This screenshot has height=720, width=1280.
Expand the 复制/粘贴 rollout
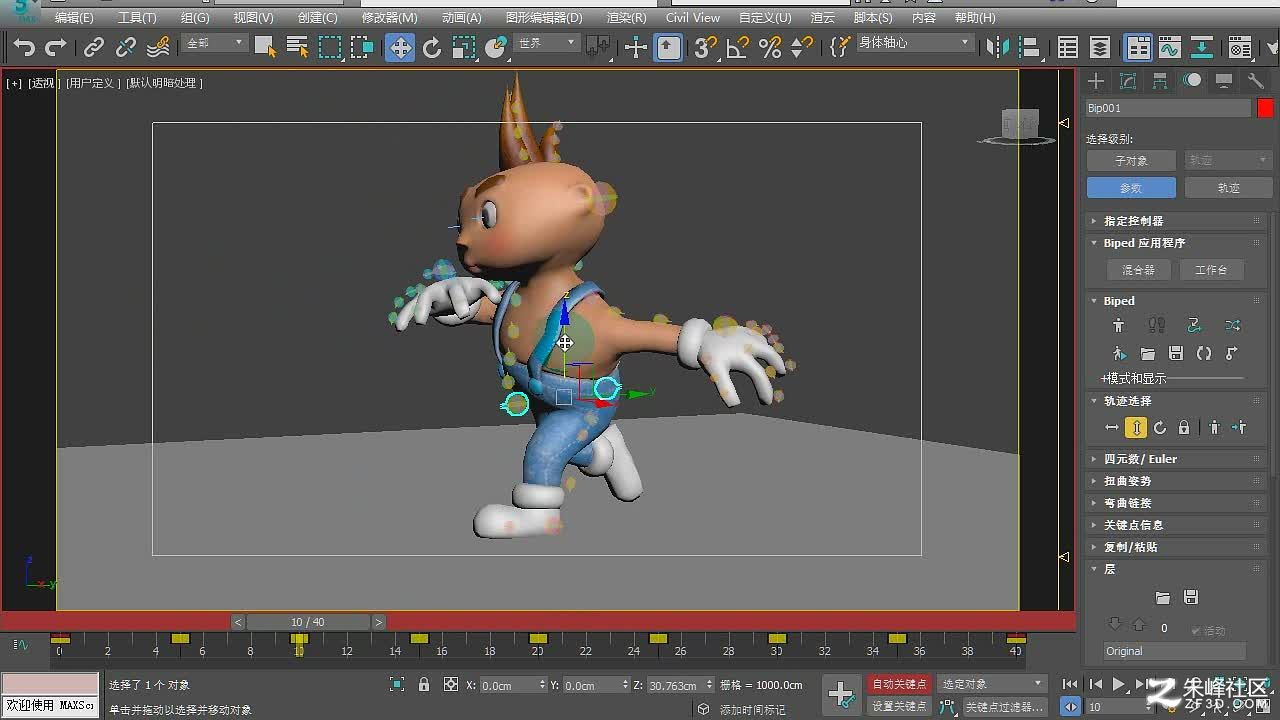click(x=1178, y=547)
